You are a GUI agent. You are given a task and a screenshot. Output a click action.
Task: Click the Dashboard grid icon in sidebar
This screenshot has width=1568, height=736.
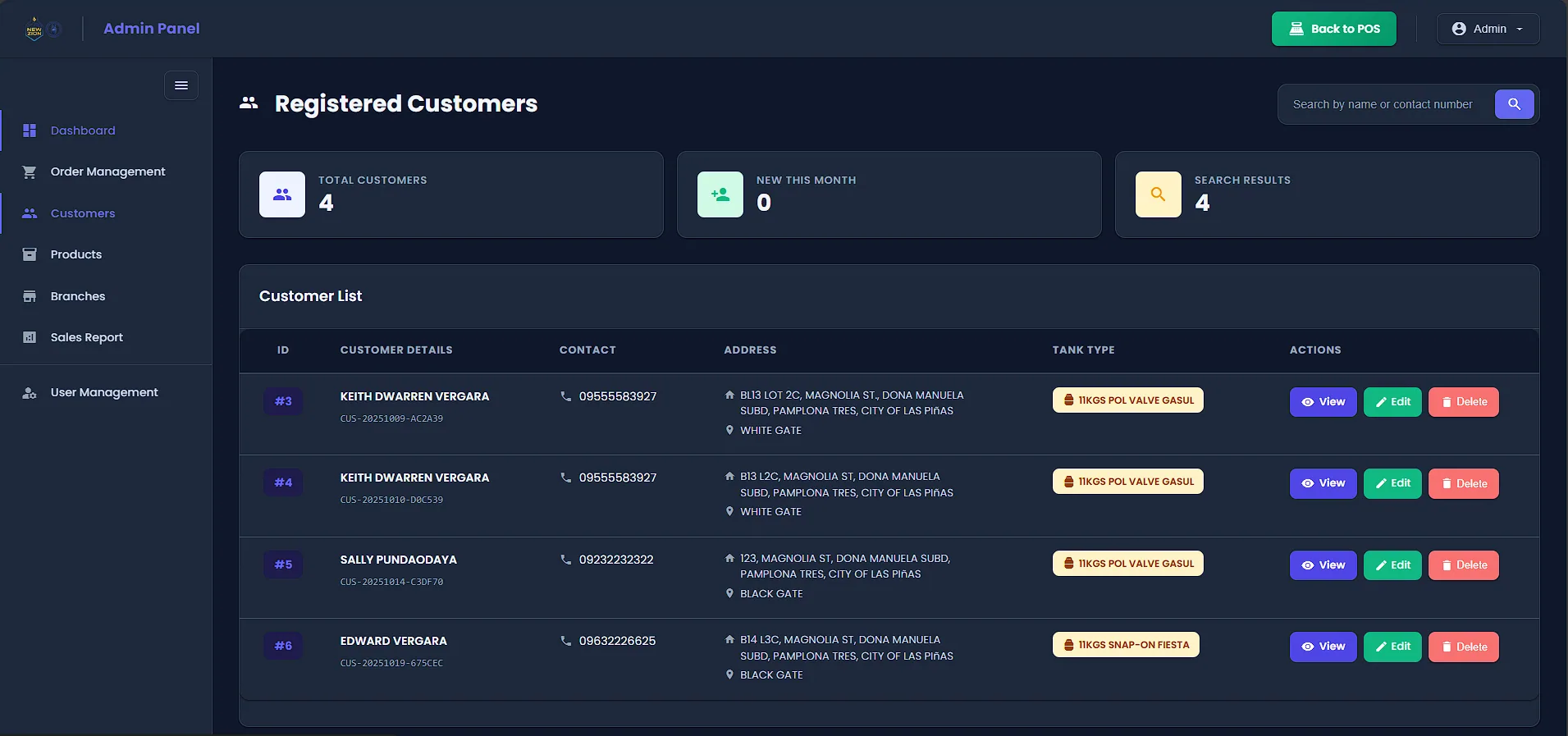[30, 130]
